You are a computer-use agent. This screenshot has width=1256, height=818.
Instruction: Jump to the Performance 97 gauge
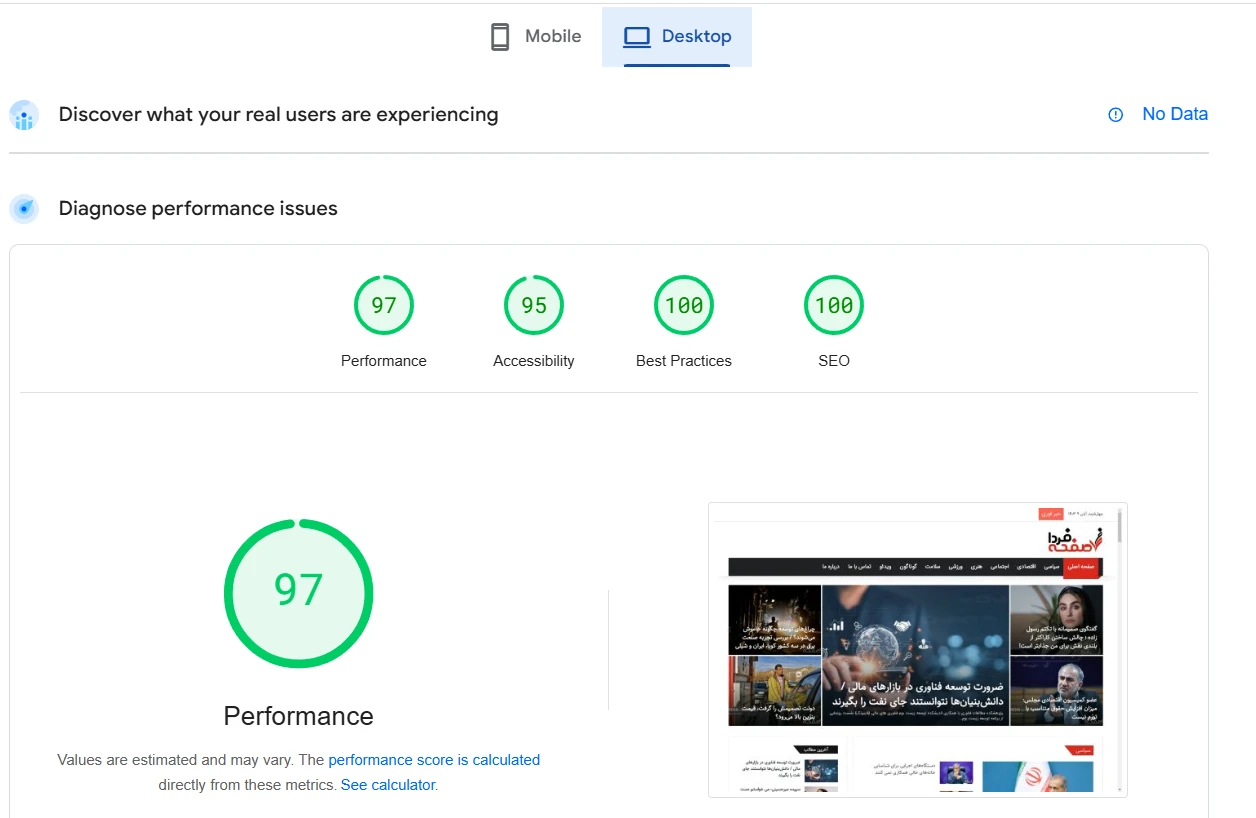384,305
